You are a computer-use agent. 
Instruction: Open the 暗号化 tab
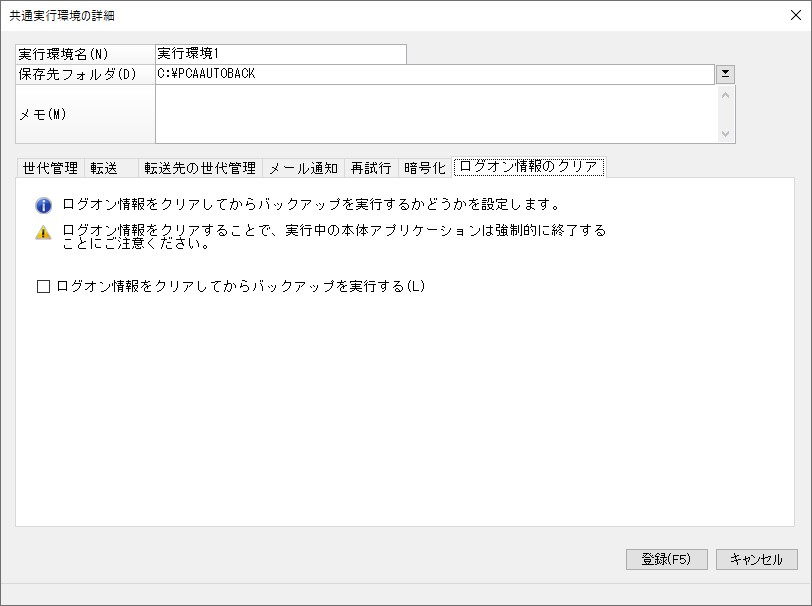(x=425, y=168)
